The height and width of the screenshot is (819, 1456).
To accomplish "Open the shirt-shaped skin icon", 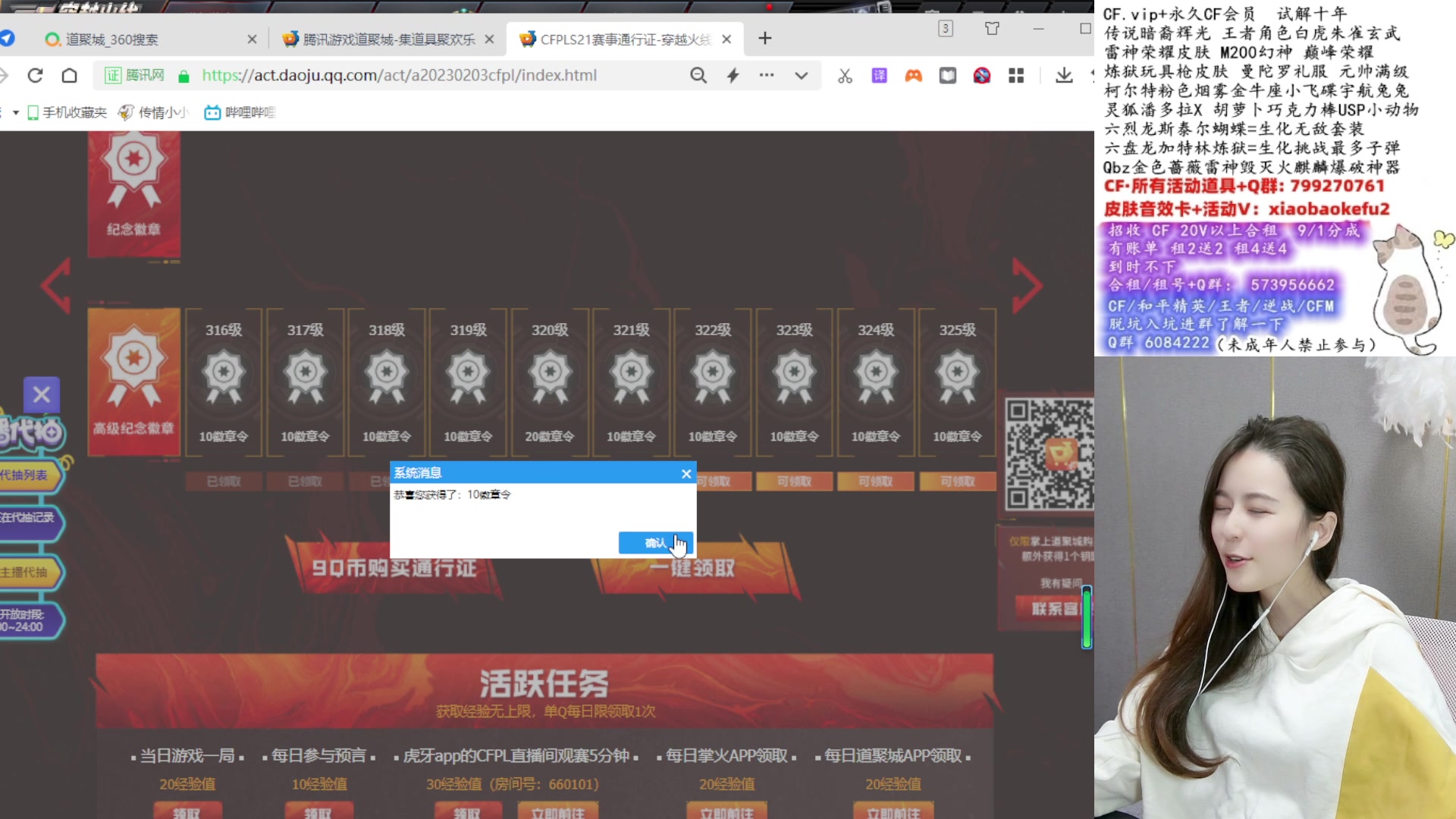I will click(x=992, y=29).
